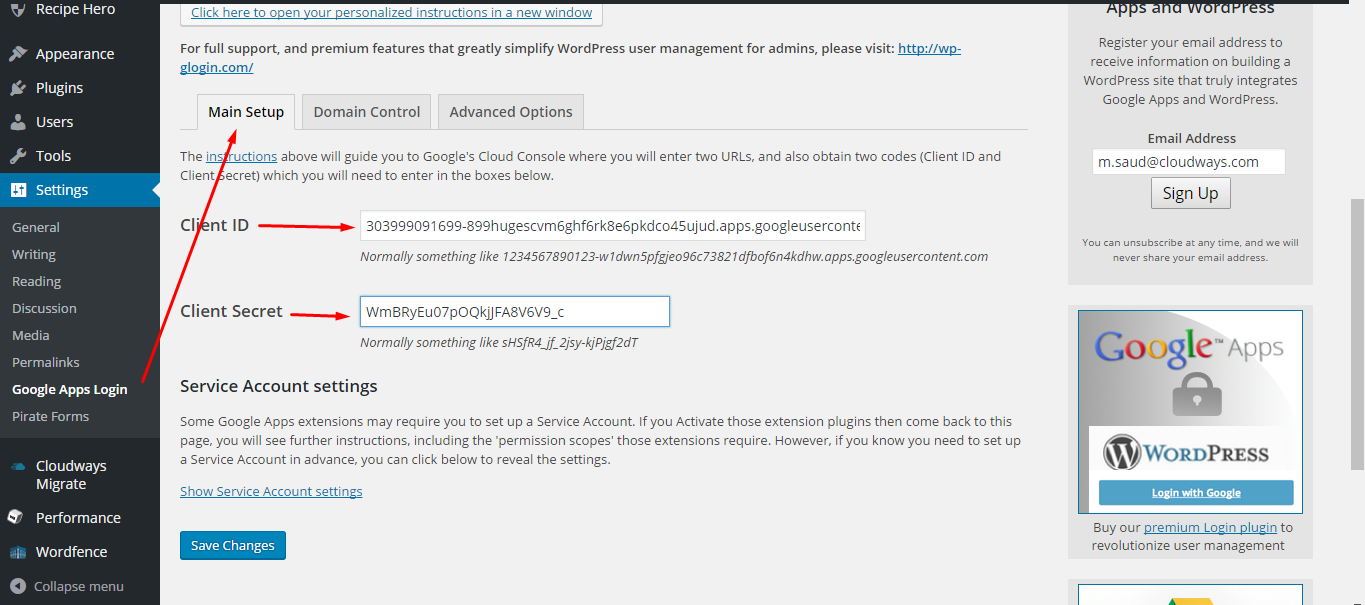This screenshot has width=1365, height=605.
Task: Click the Plugins plug icon
Action: tap(17, 88)
